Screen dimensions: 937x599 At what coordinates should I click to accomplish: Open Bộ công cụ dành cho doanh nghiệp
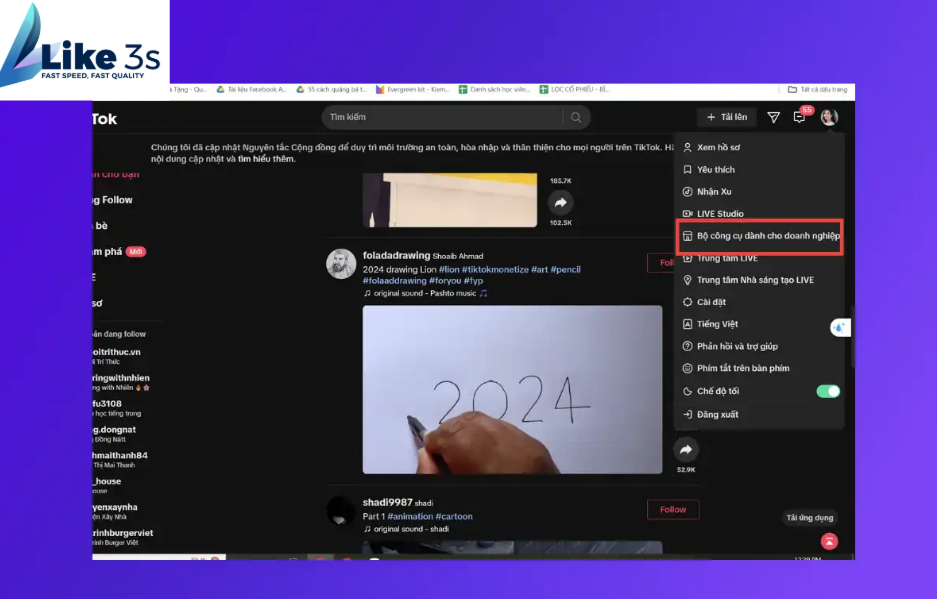[x=760, y=236]
